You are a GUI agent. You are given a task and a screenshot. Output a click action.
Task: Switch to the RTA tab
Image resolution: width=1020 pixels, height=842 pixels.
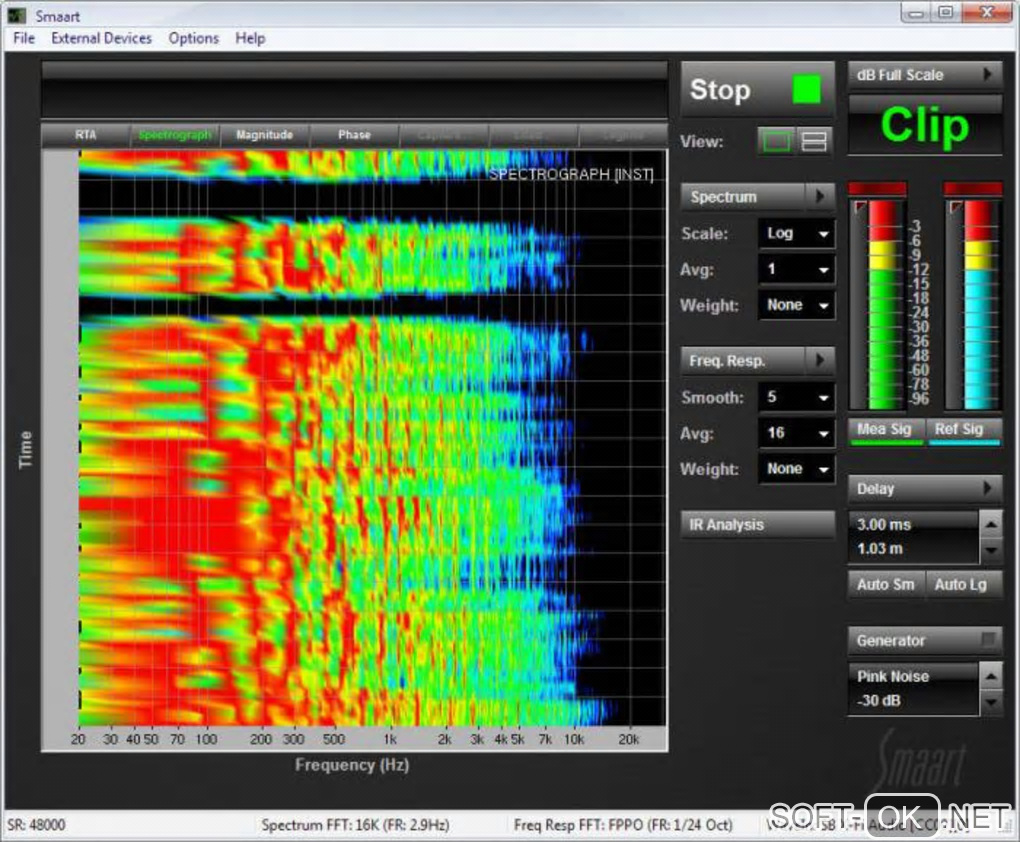[85, 135]
